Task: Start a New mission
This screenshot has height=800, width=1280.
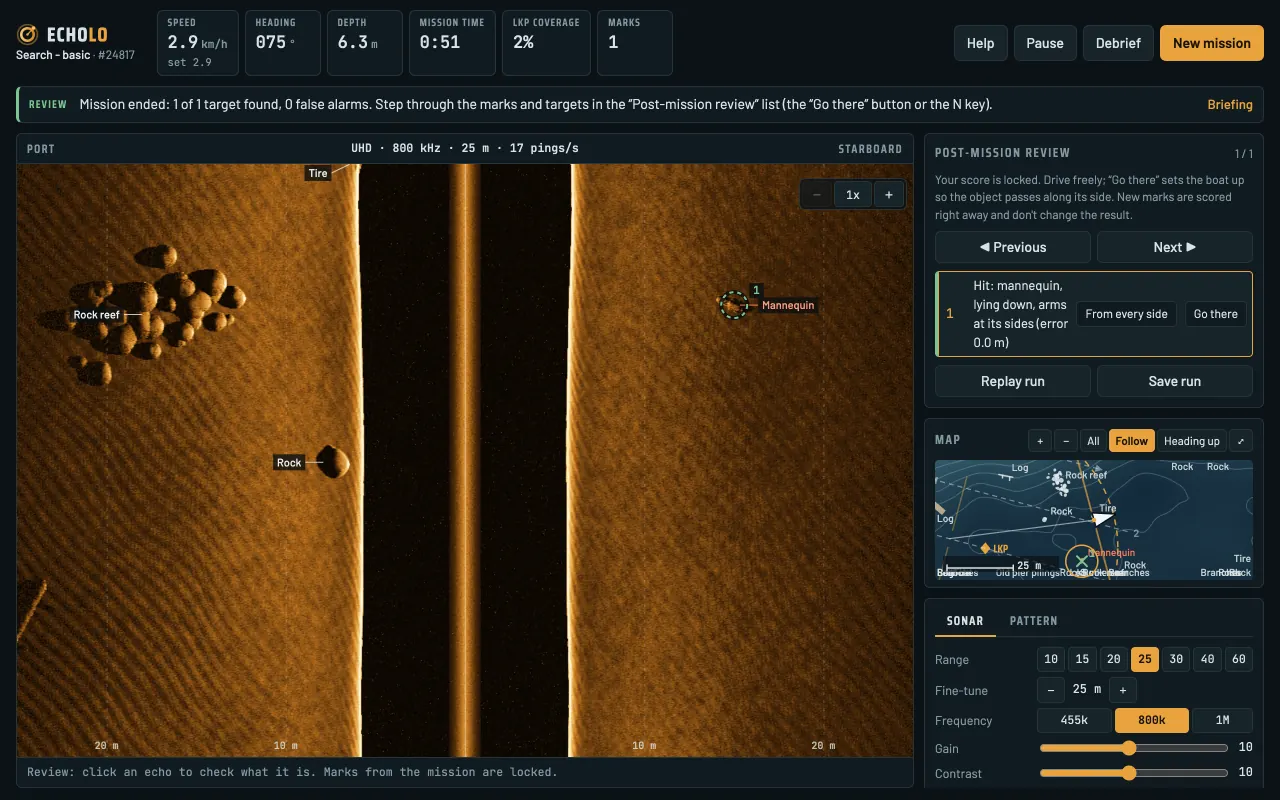Action: [1212, 43]
